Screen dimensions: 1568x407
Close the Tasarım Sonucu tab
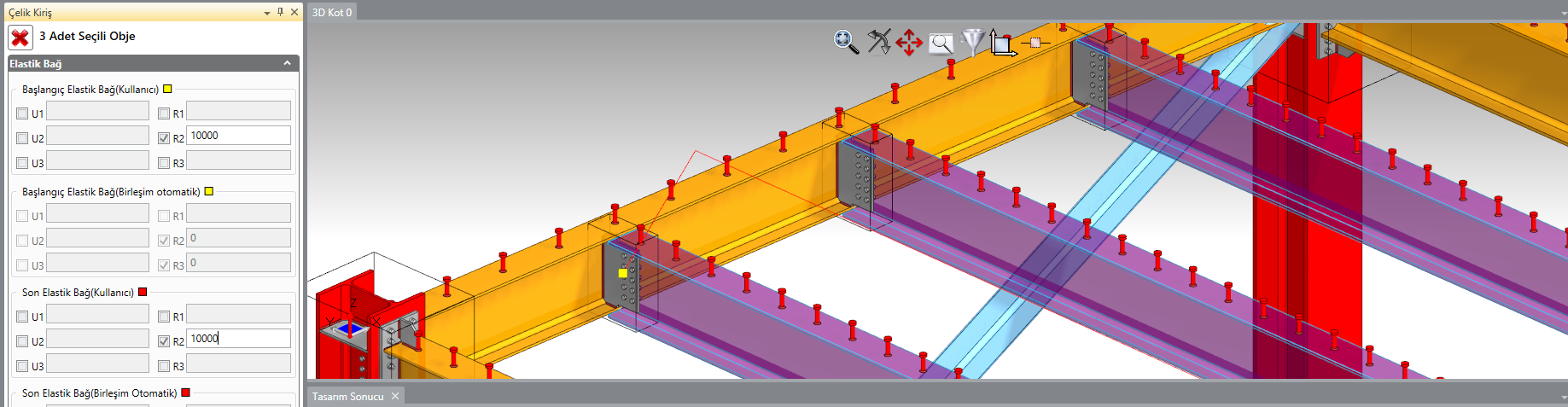tap(395, 396)
